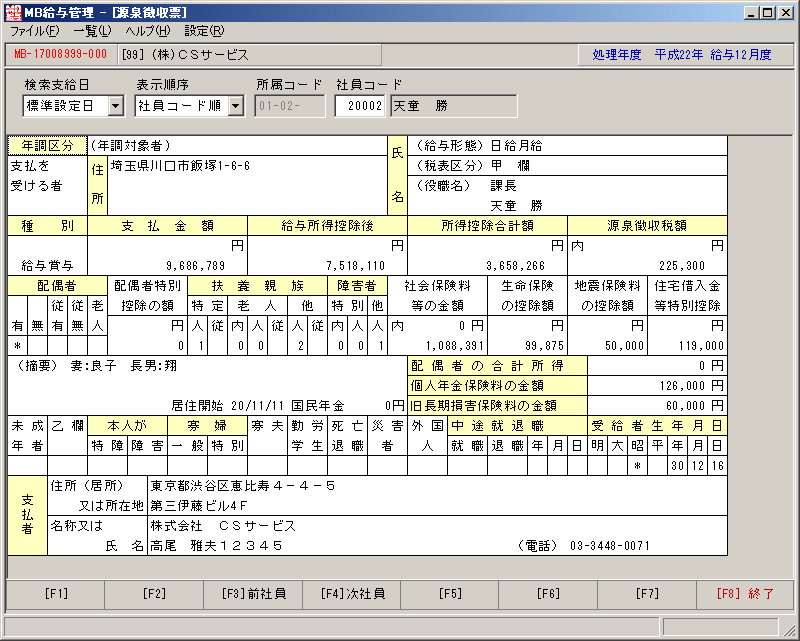Click the payer name 高尾 雅夫１２３４５

(216, 546)
